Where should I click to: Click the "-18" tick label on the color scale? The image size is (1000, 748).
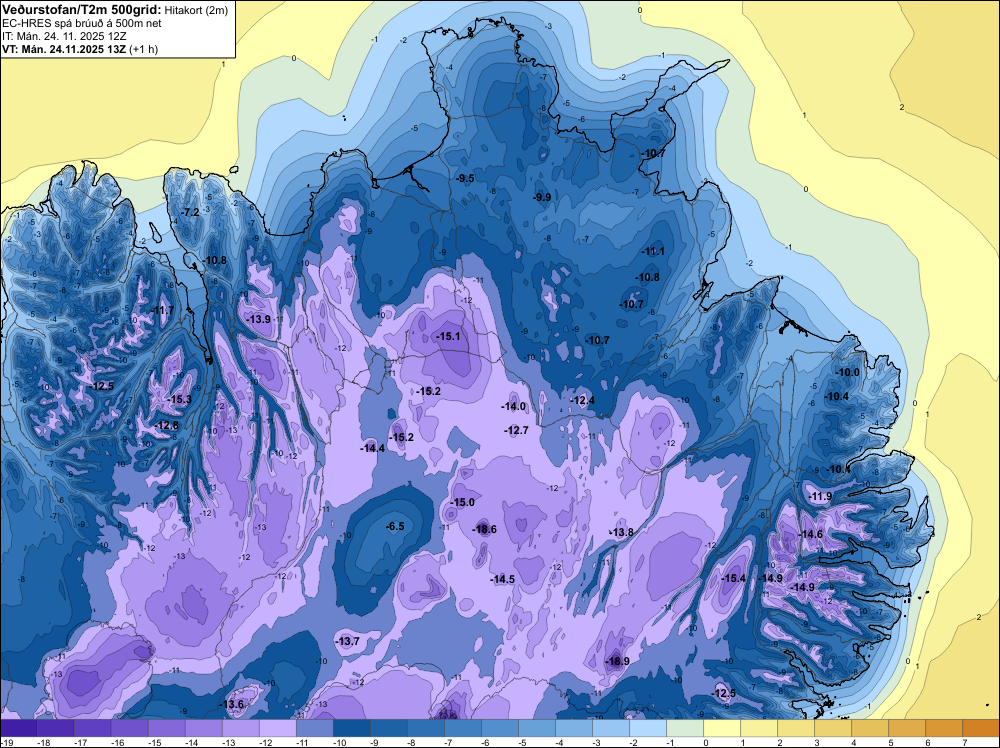coord(44,742)
